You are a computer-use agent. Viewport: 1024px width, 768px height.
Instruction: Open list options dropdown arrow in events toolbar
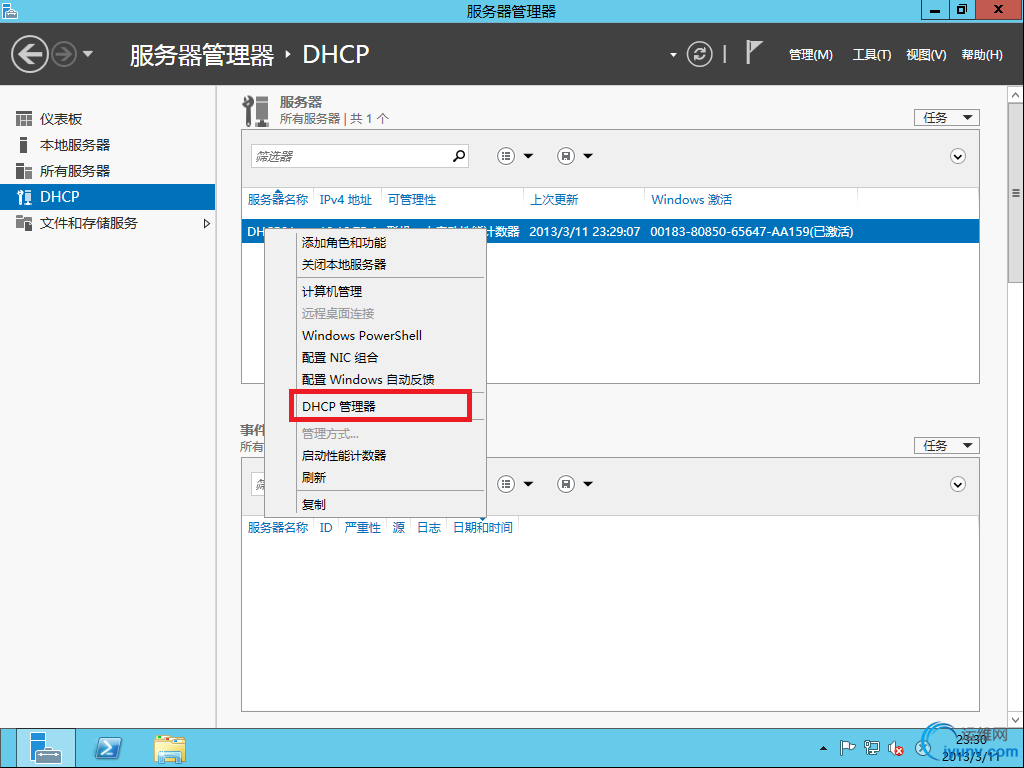click(528, 484)
